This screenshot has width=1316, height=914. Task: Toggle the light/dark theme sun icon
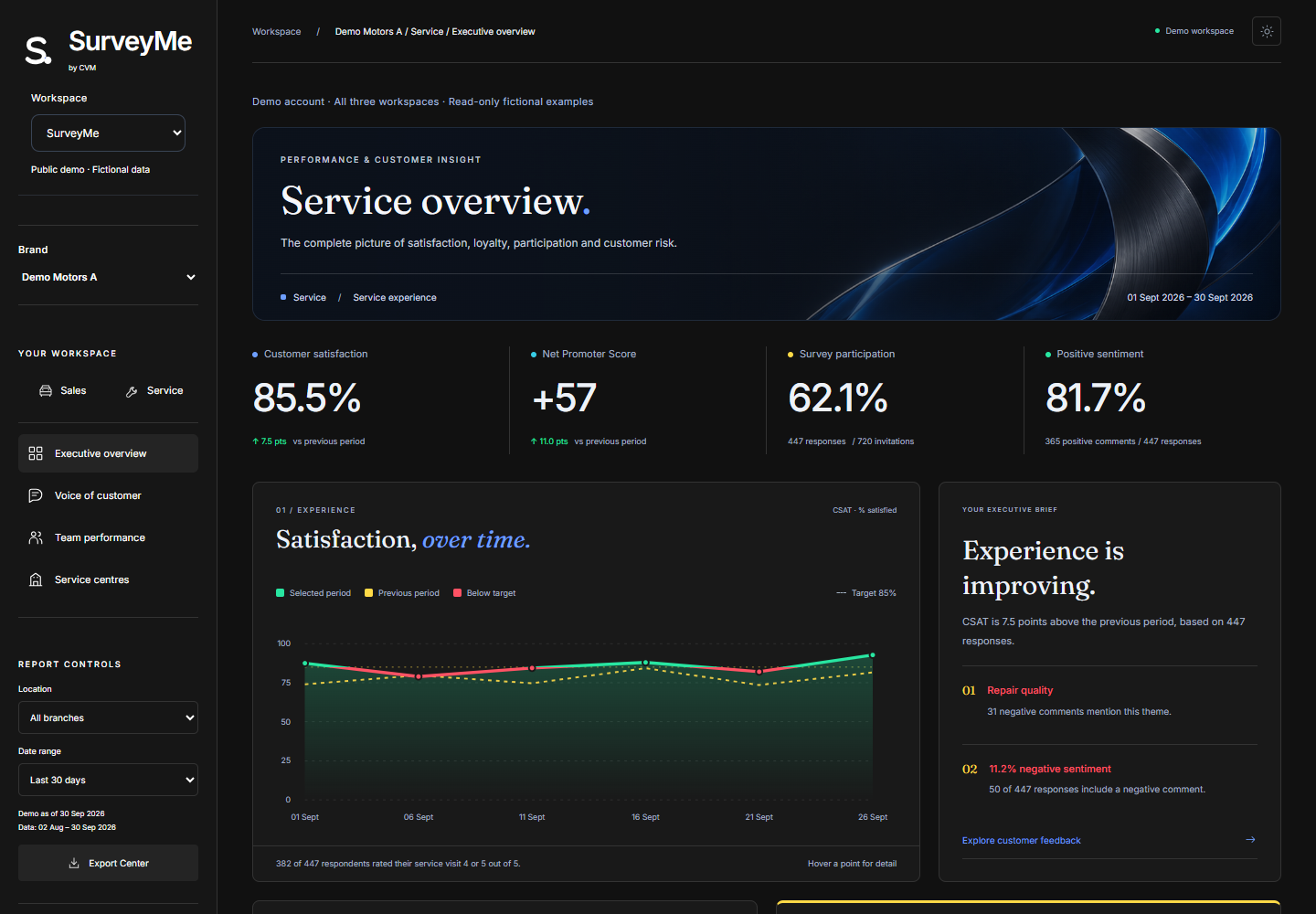(x=1267, y=31)
